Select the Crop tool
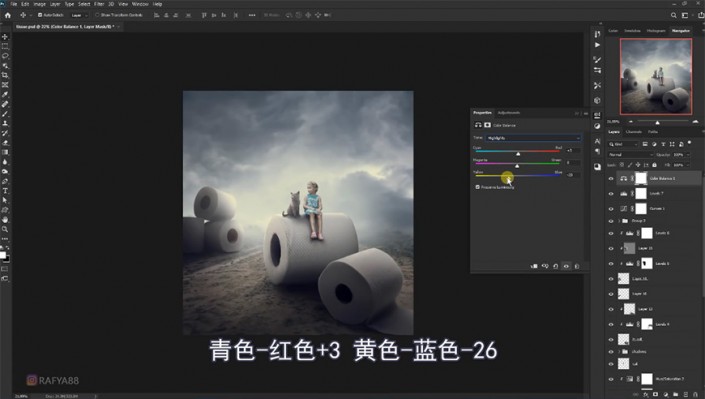This screenshot has height=399, width=705. coord(5,75)
